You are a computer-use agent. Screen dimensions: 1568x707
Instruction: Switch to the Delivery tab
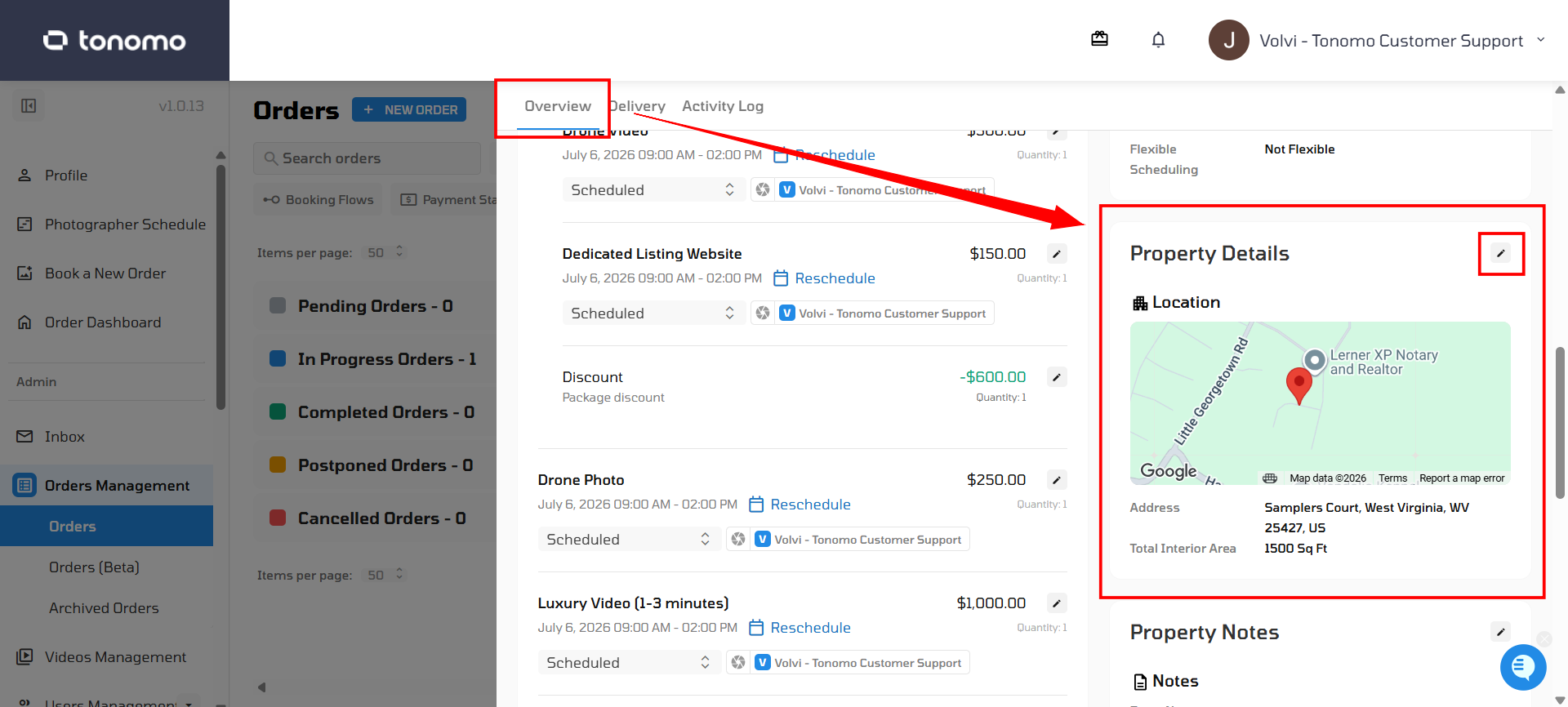(x=637, y=106)
